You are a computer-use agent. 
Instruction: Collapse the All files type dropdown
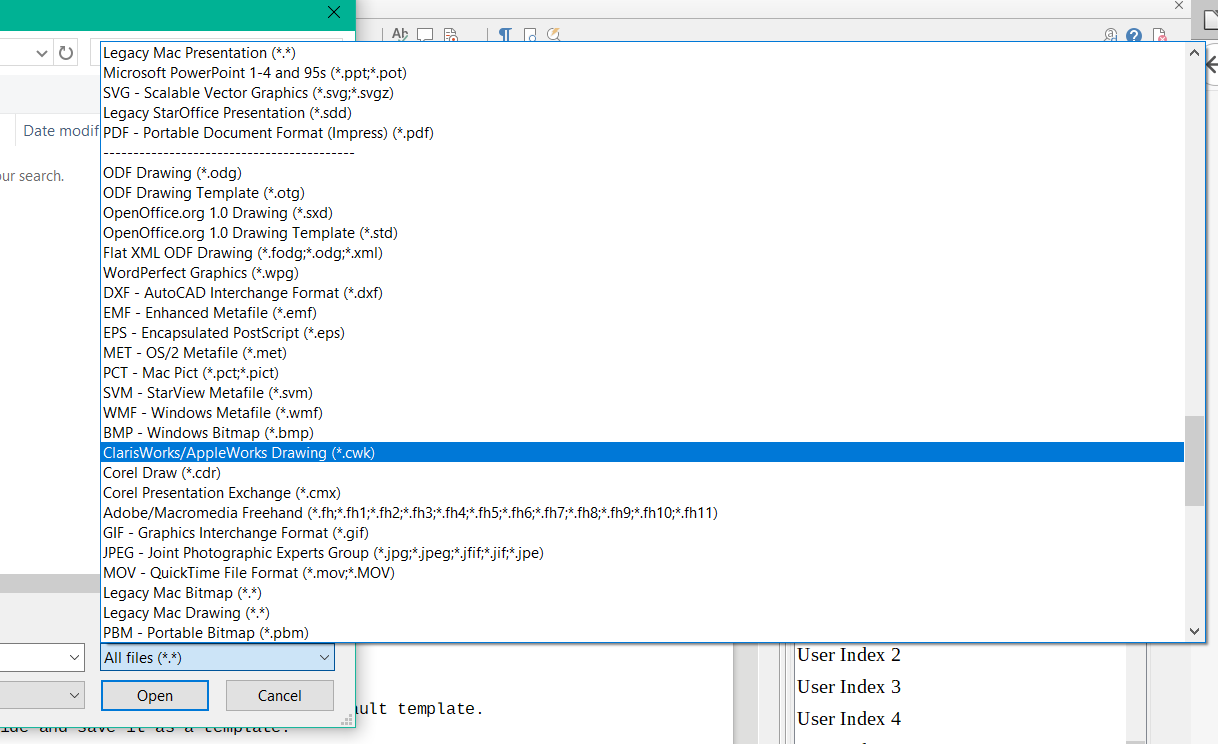(324, 657)
